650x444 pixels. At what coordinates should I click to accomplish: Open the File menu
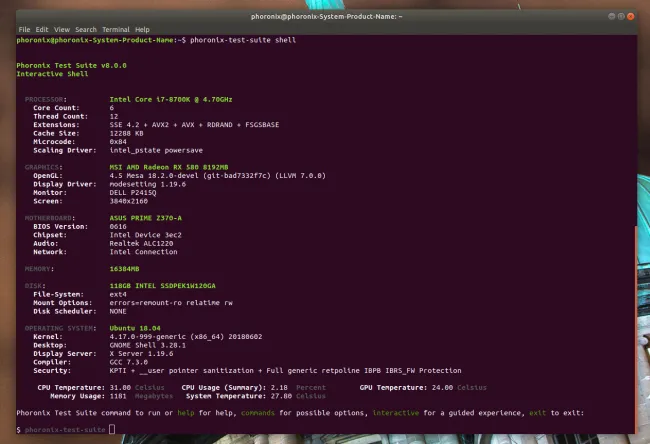24,29
